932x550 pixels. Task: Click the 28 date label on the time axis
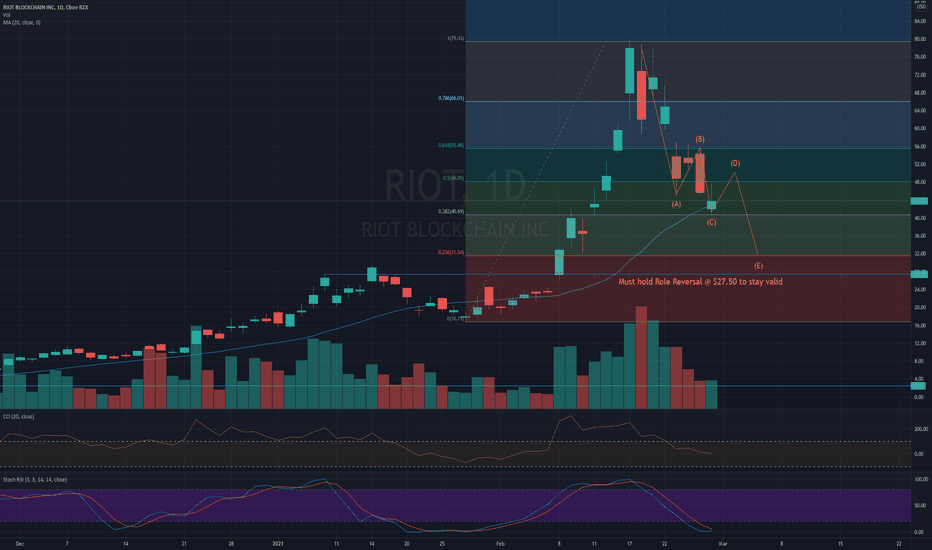pyautogui.click(x=231, y=543)
